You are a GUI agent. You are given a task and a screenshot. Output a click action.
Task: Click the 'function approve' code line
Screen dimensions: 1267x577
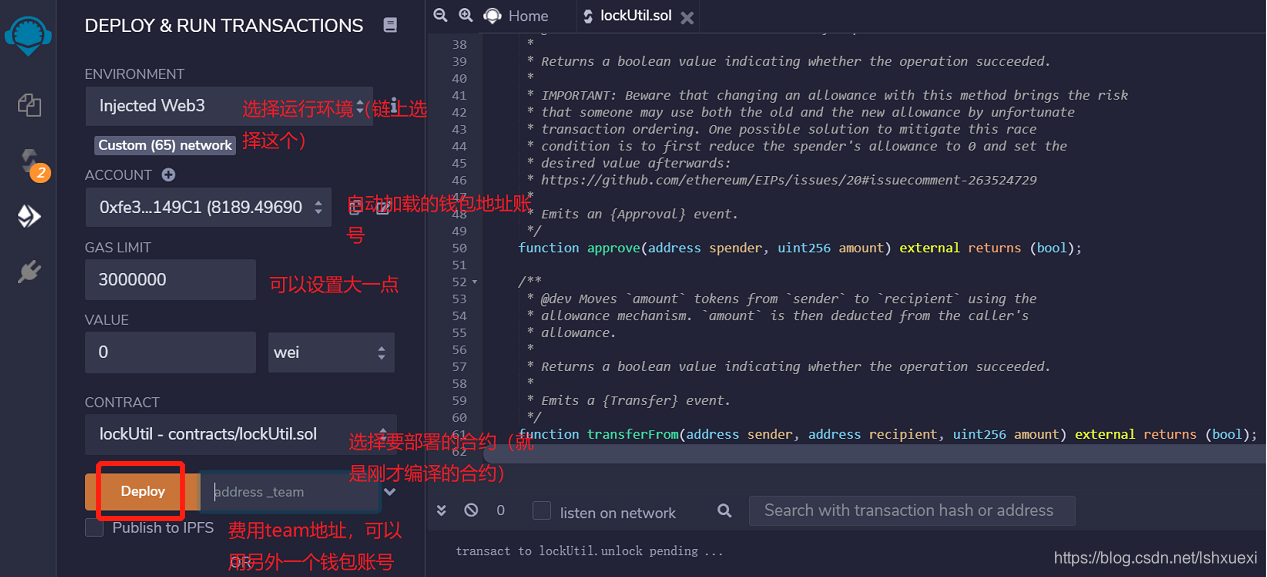point(800,247)
